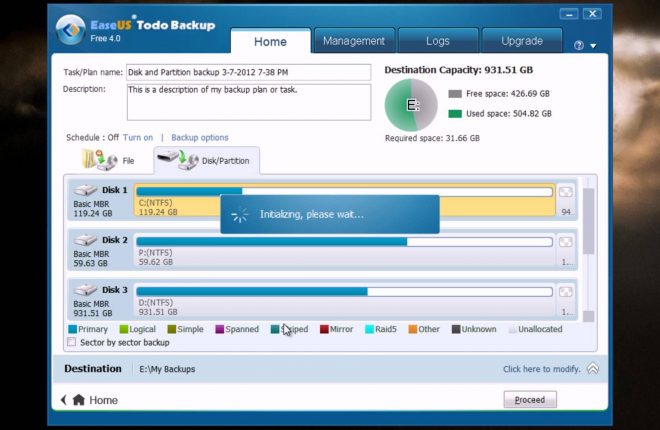This screenshot has width=660, height=430.
Task: Edit the Task/Plan name field
Action: point(249,72)
